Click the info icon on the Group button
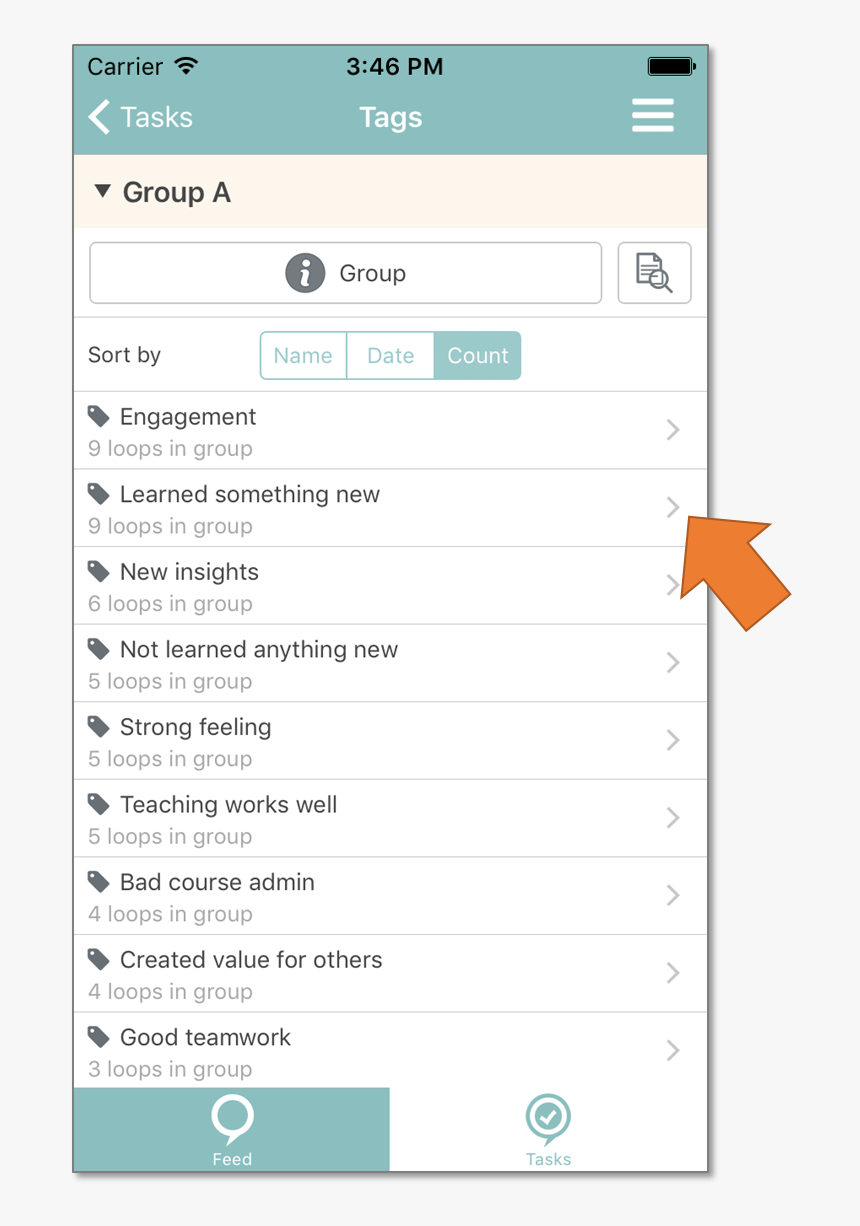This screenshot has height=1226, width=860. 305,273
